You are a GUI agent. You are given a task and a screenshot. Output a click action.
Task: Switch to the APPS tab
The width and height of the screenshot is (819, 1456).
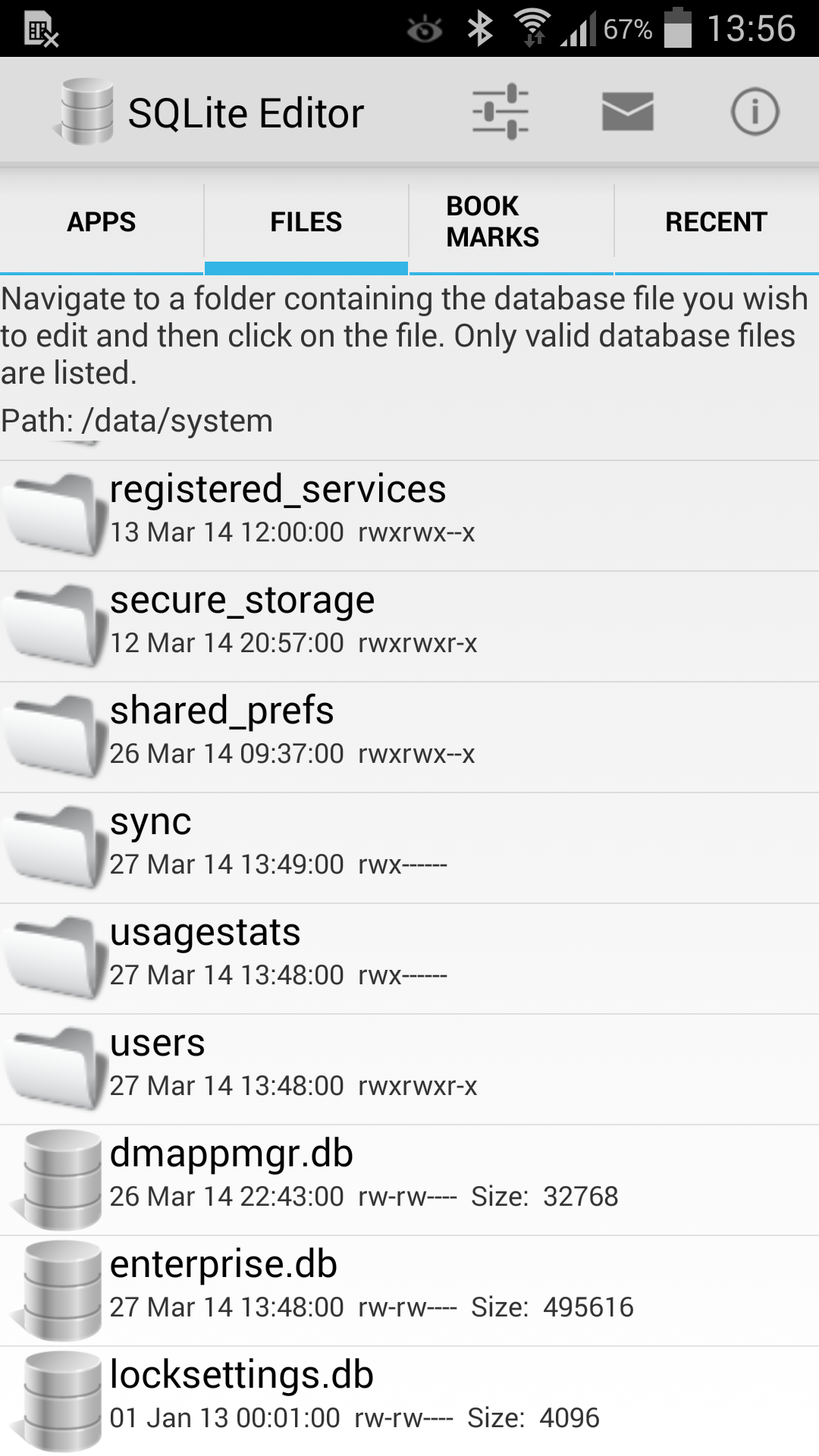[x=102, y=222]
